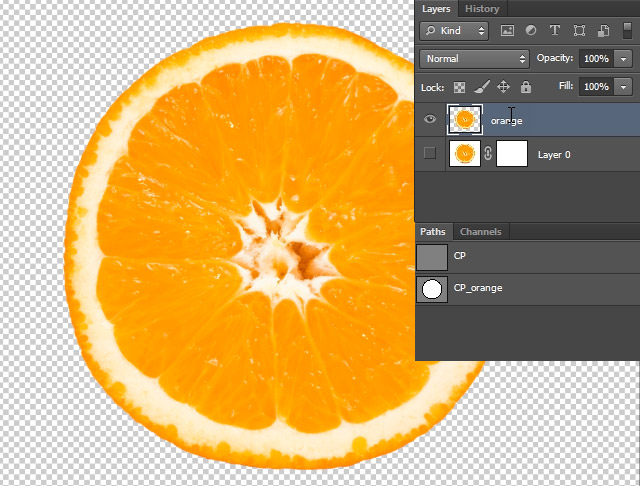Filter layers by type layers icon
Screen dimensions: 640x486
(x=555, y=30)
